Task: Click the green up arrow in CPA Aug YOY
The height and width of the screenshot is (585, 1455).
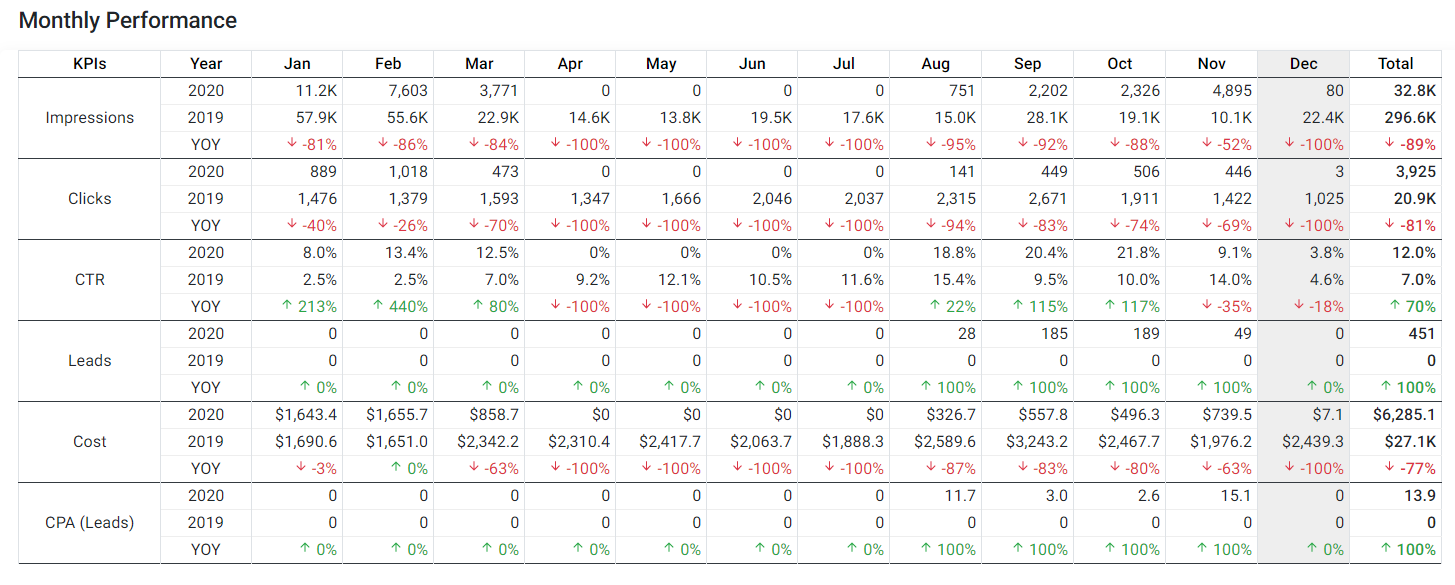Action: (927, 549)
